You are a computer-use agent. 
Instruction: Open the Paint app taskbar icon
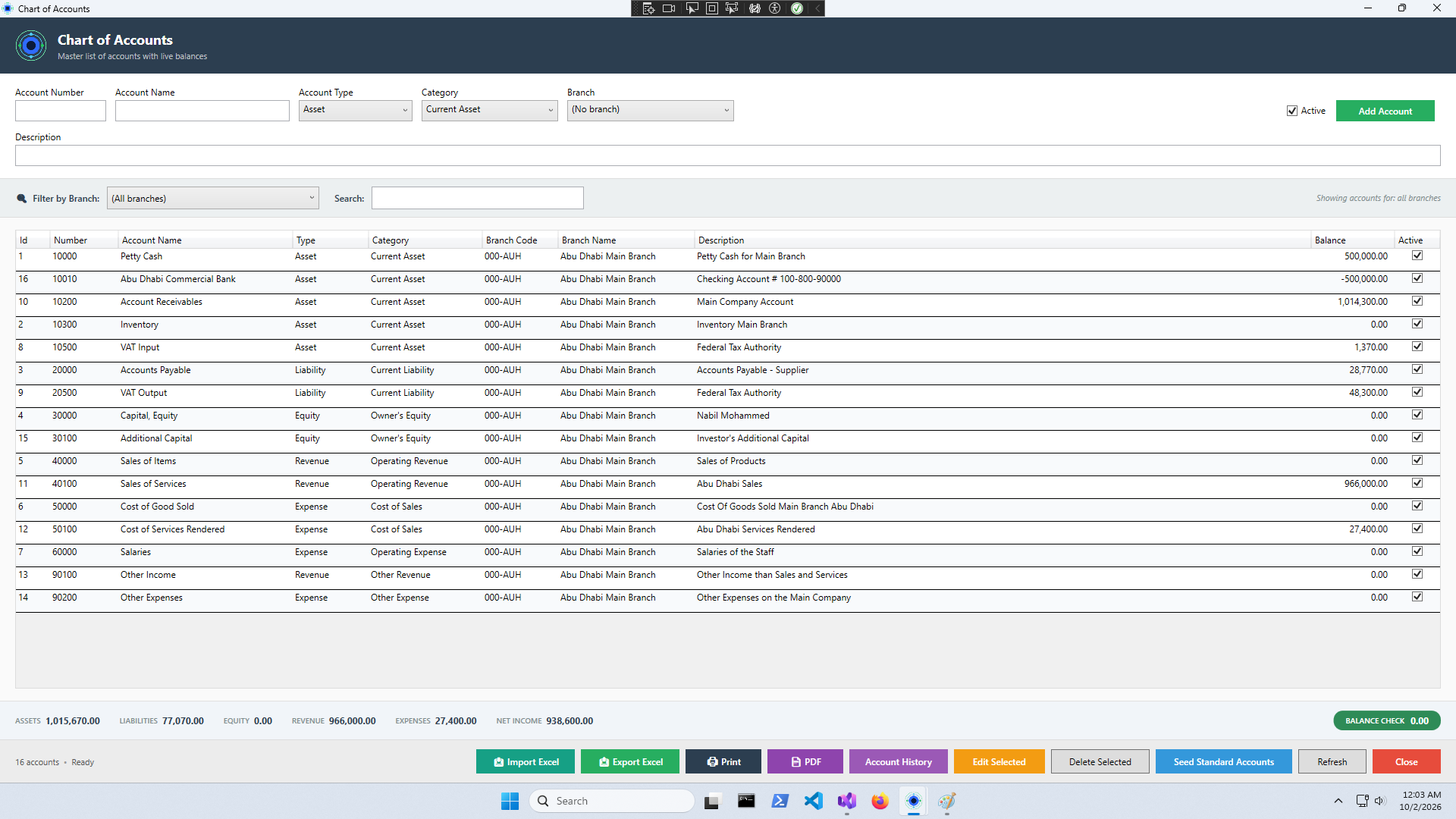click(946, 801)
